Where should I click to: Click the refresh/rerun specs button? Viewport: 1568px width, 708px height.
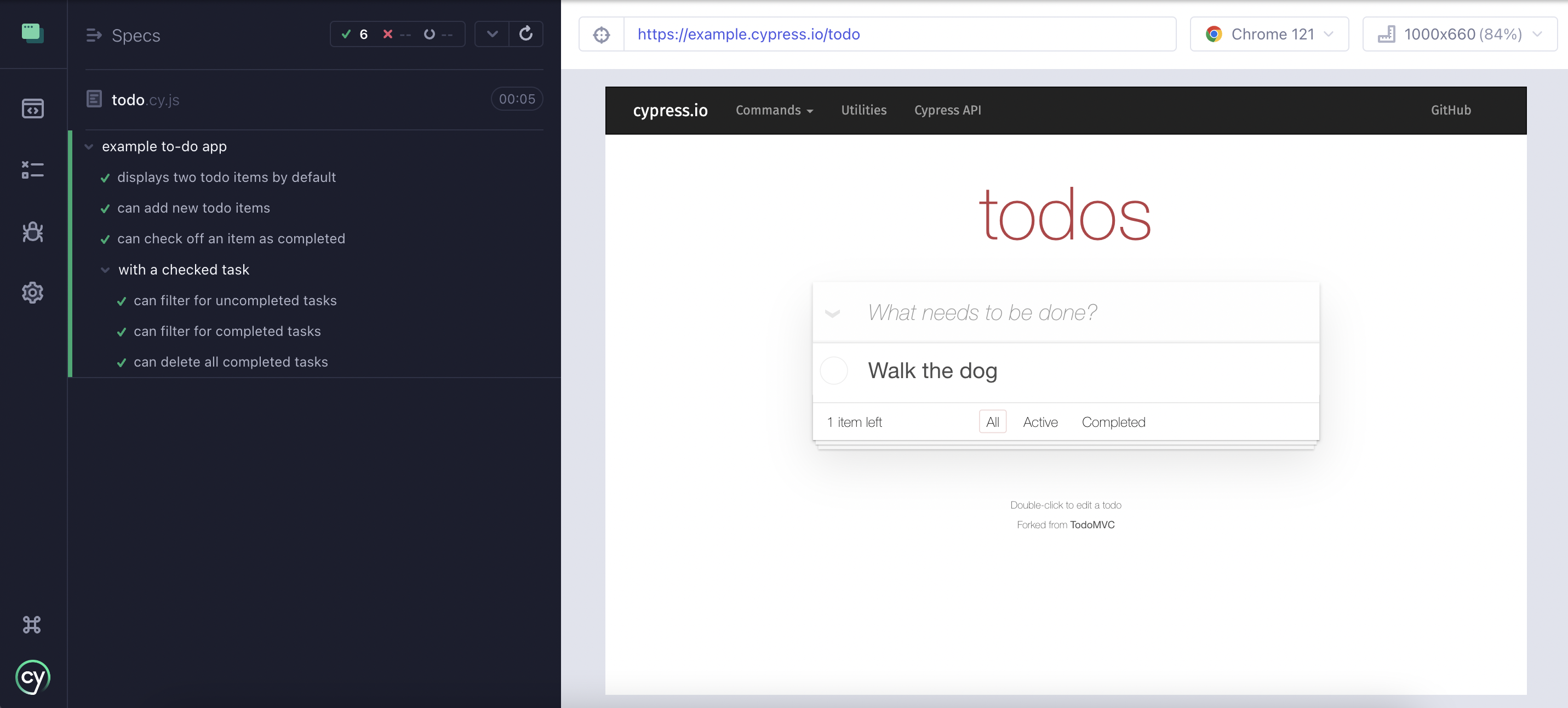click(x=526, y=33)
